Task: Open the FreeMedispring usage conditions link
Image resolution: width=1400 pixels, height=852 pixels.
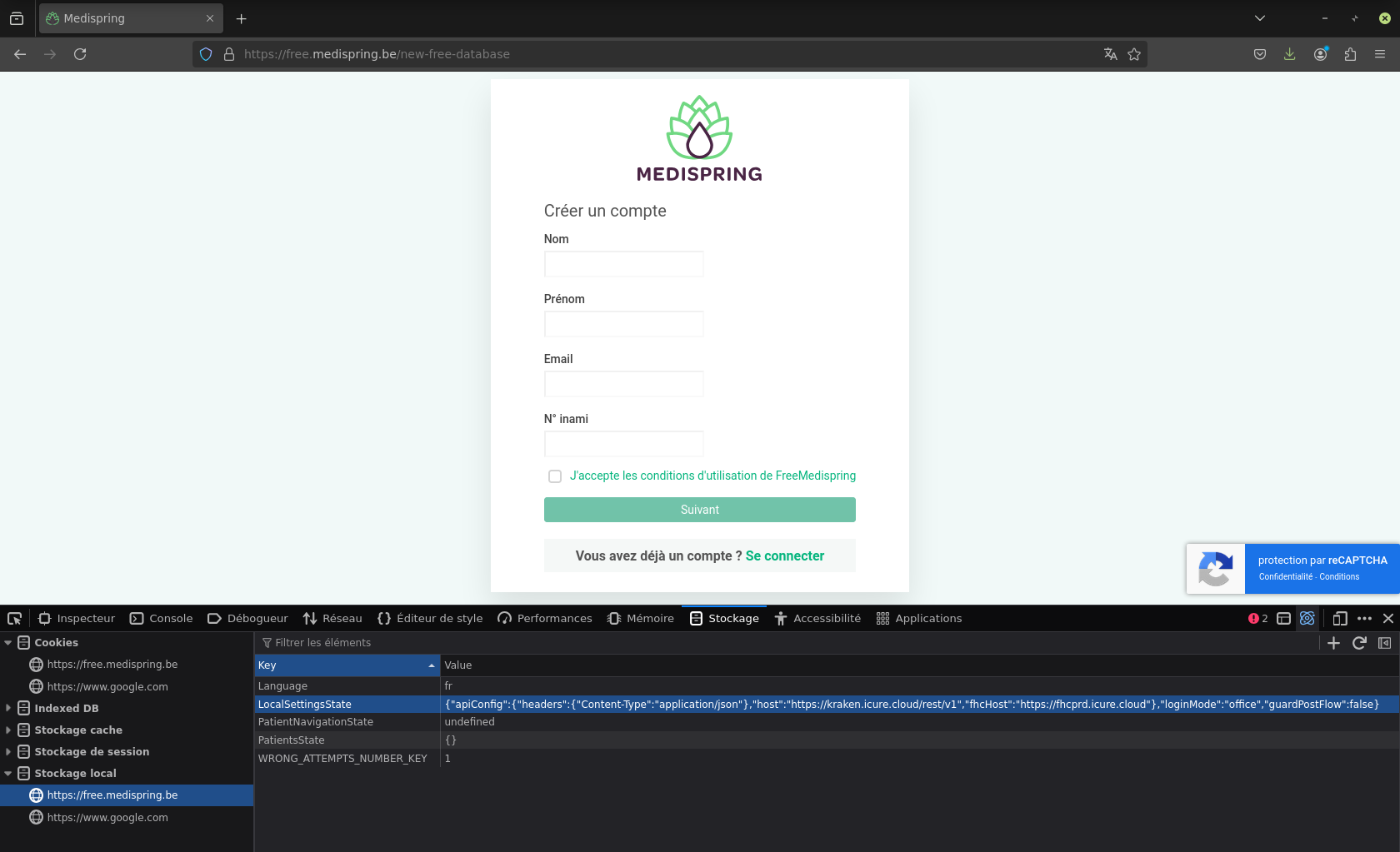Action: tap(712, 476)
